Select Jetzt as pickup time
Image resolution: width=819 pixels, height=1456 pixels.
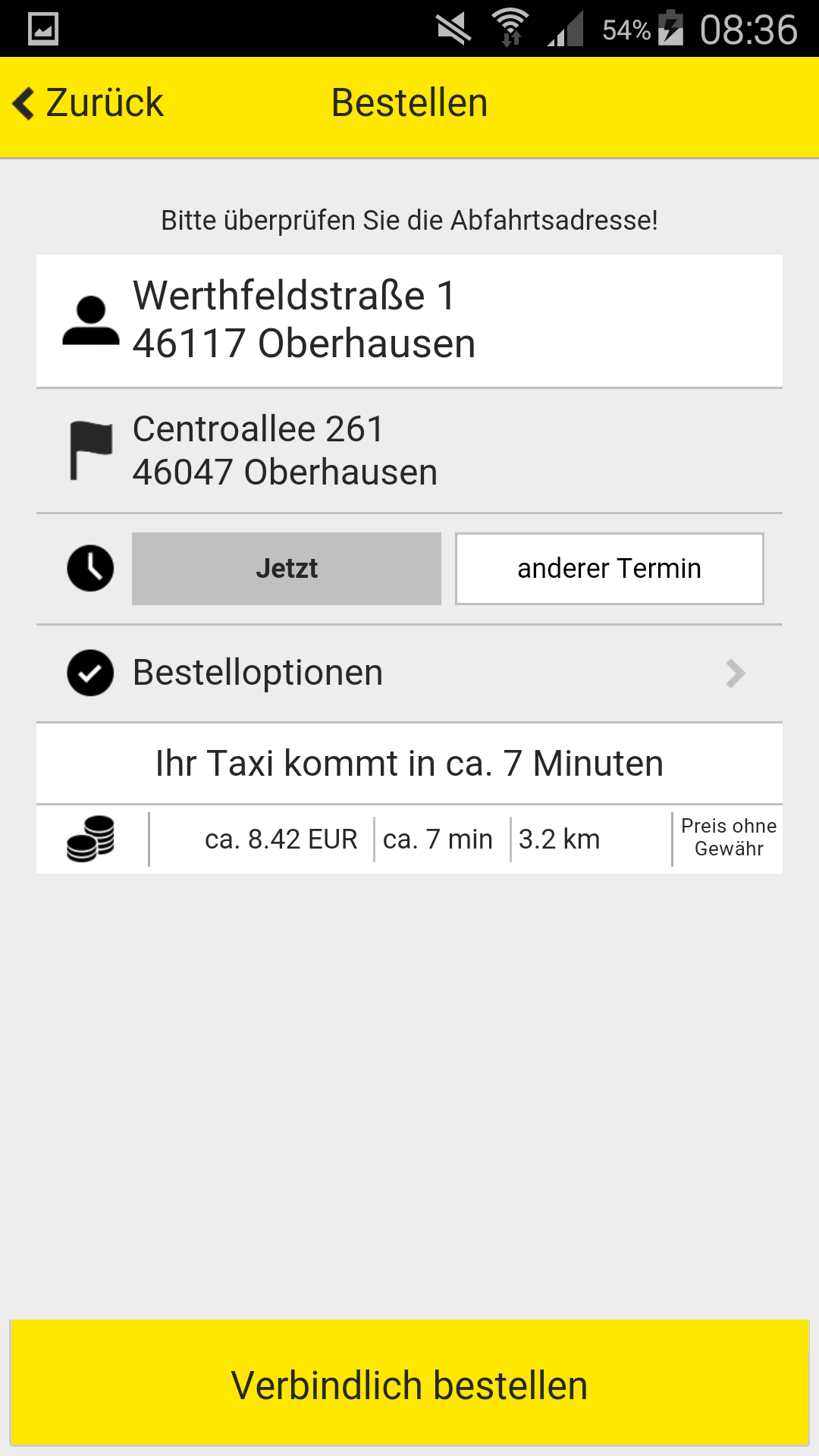(x=287, y=569)
